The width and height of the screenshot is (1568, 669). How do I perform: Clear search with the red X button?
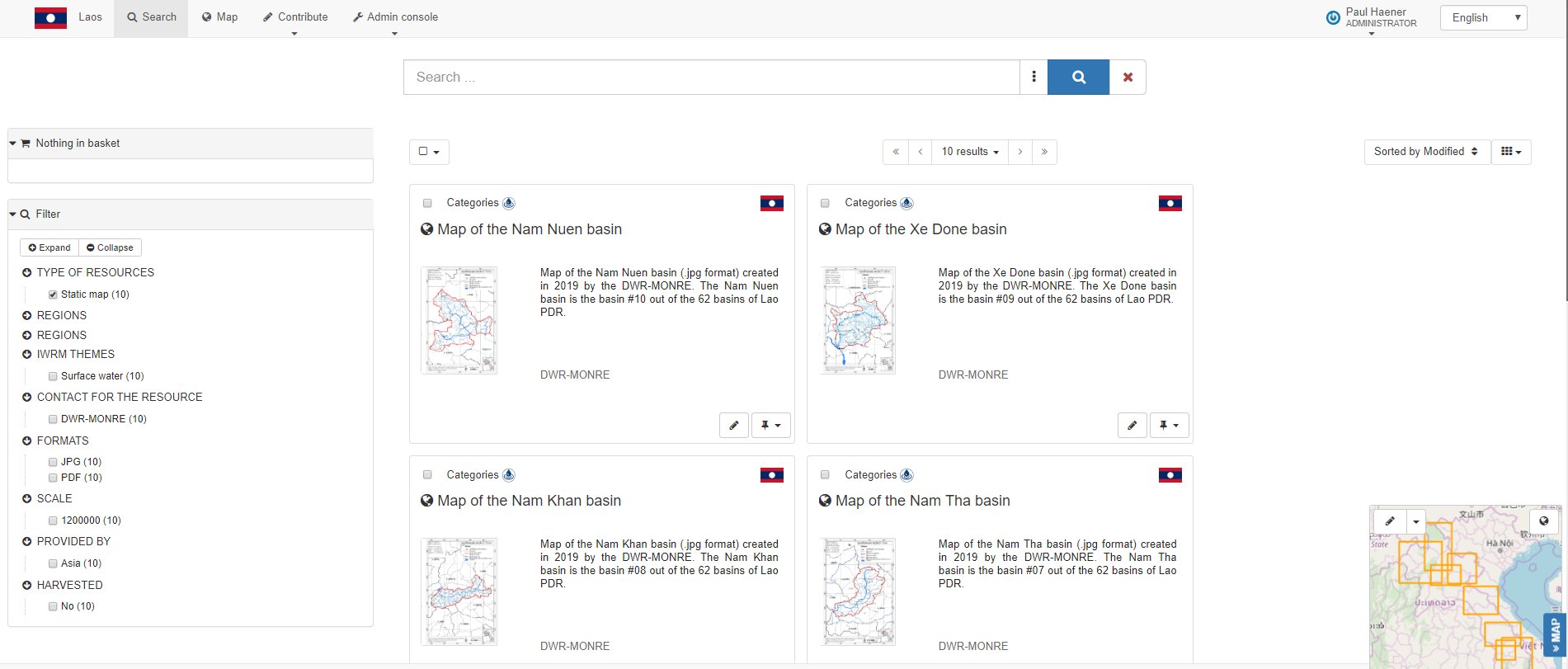click(1128, 78)
